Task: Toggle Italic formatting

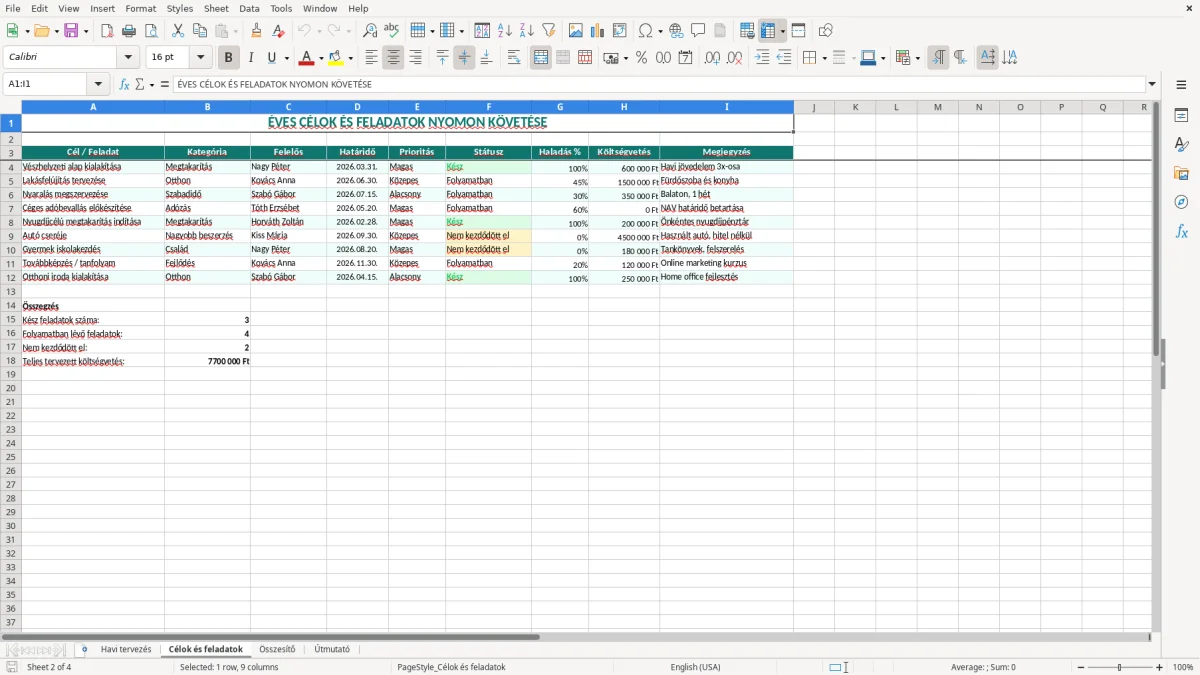Action: (x=250, y=58)
